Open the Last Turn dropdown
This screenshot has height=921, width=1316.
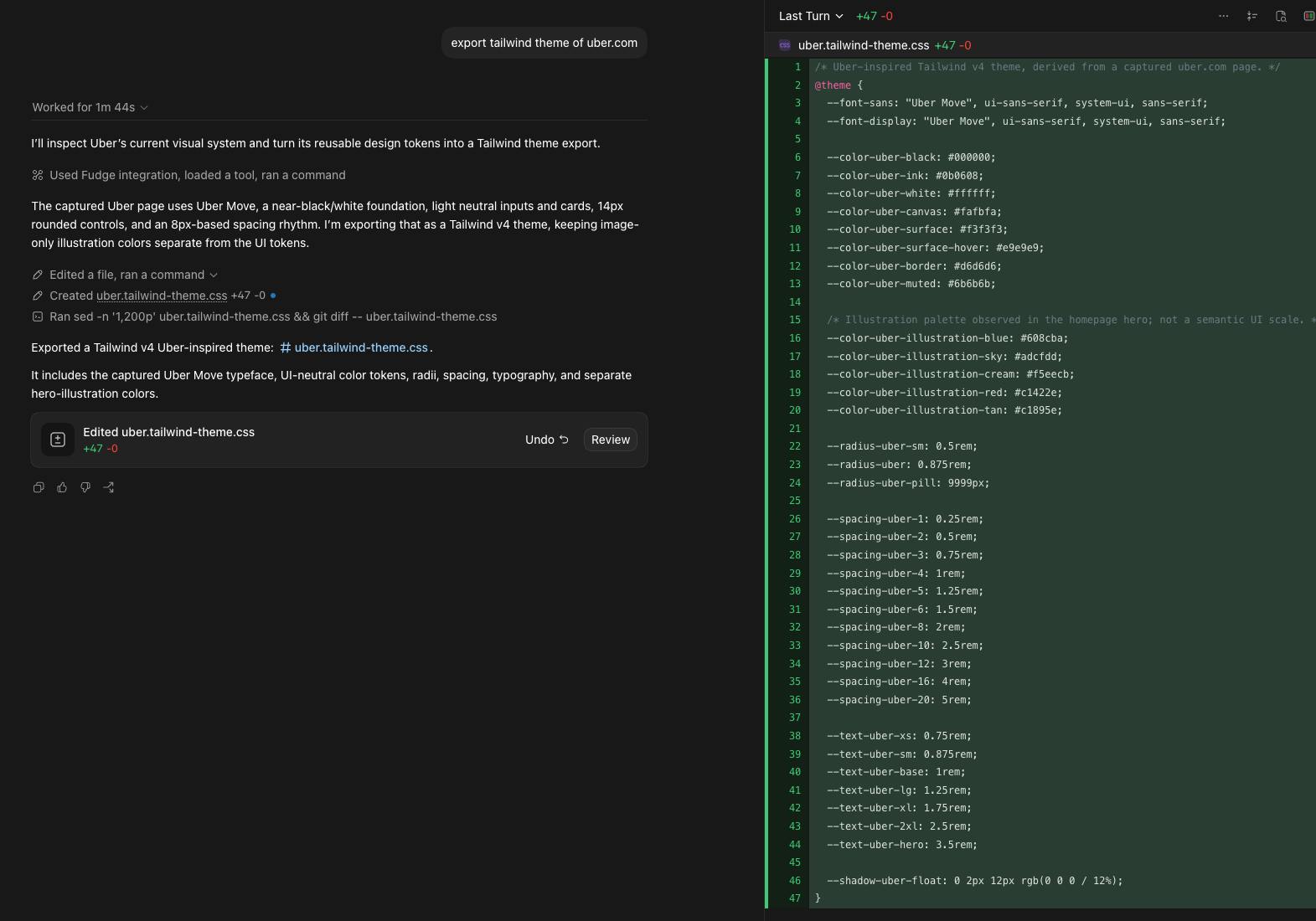811,16
